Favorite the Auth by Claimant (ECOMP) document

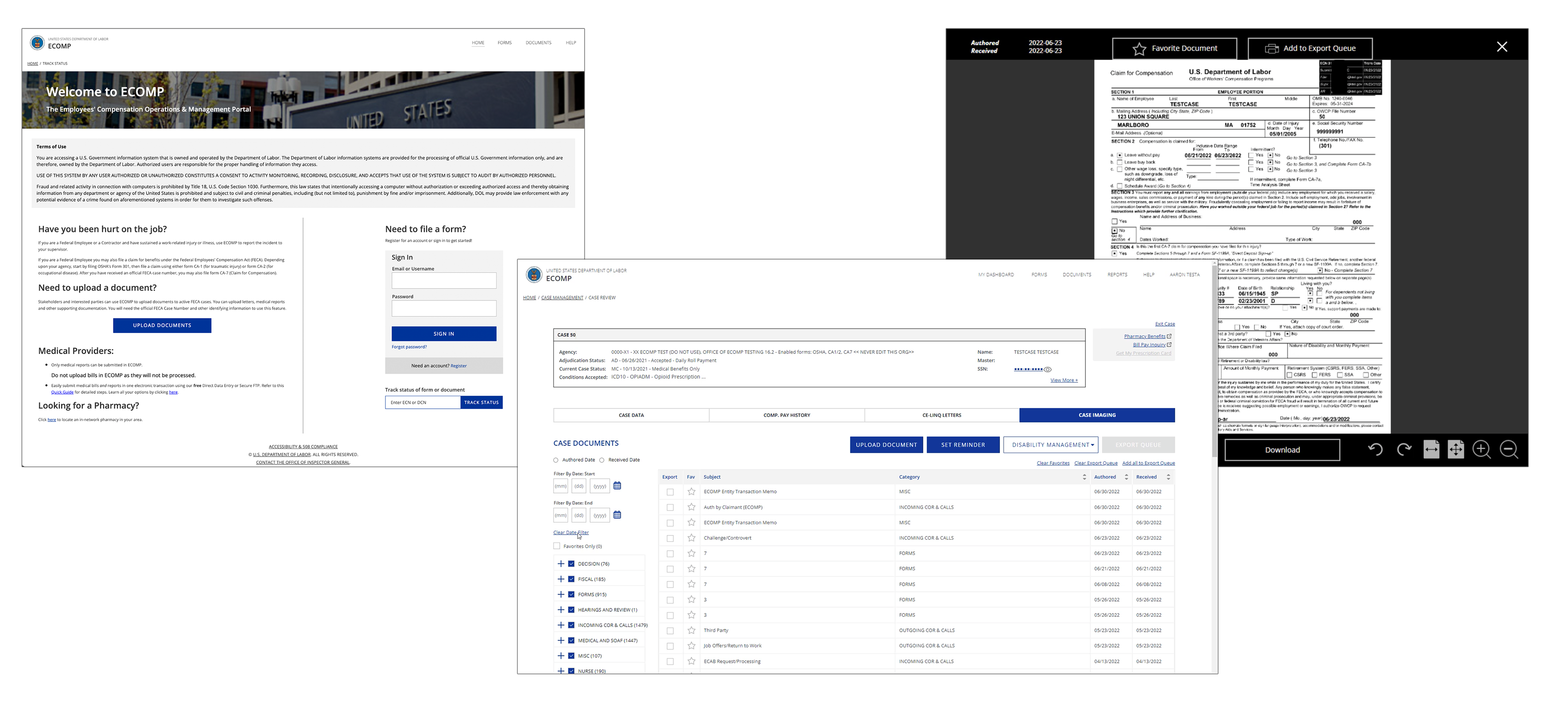pyautogui.click(x=691, y=507)
